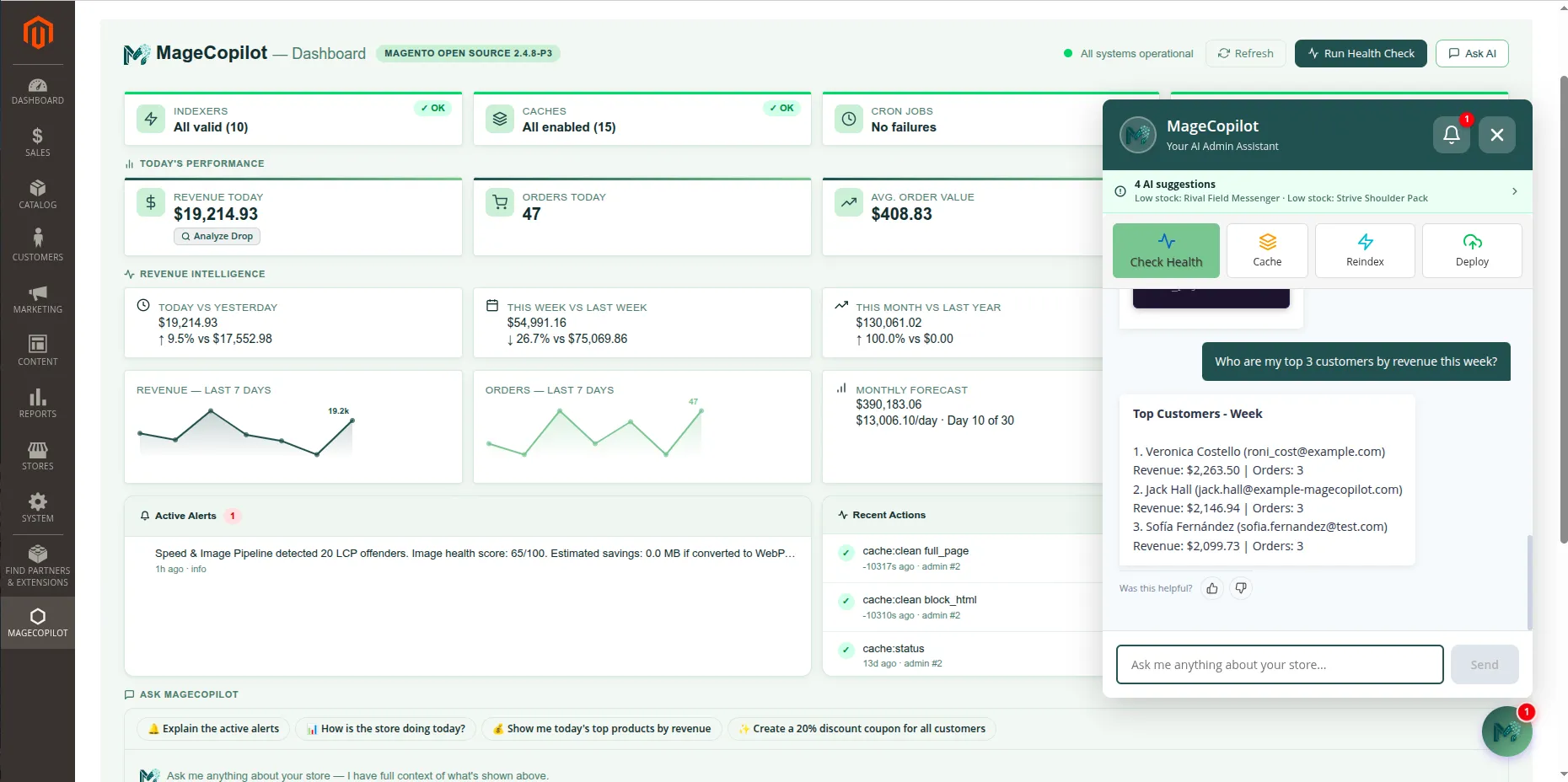Click 'How is the store doing today?' chip
The height and width of the screenshot is (782, 1568).
pyautogui.click(x=385, y=729)
